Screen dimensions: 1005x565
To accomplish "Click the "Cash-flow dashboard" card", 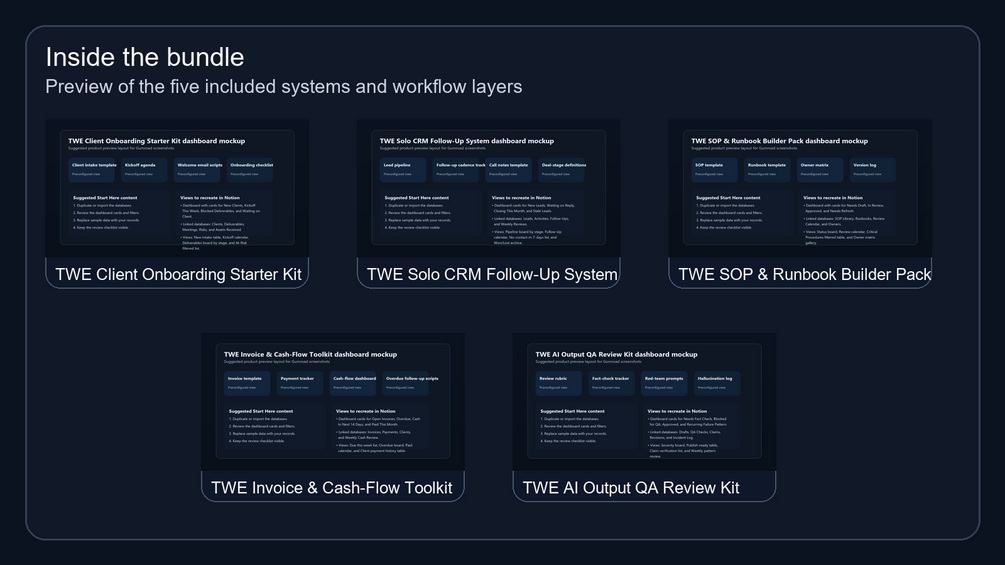I will 353,383.
